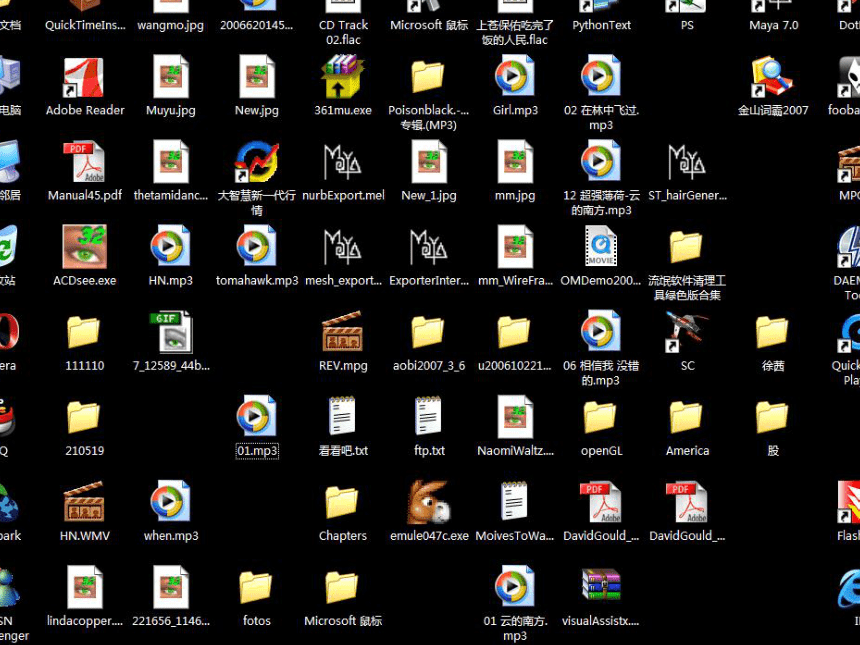Click the 06 相信我 没错的.mp3 file
This screenshot has width=860, height=645.
point(601,332)
